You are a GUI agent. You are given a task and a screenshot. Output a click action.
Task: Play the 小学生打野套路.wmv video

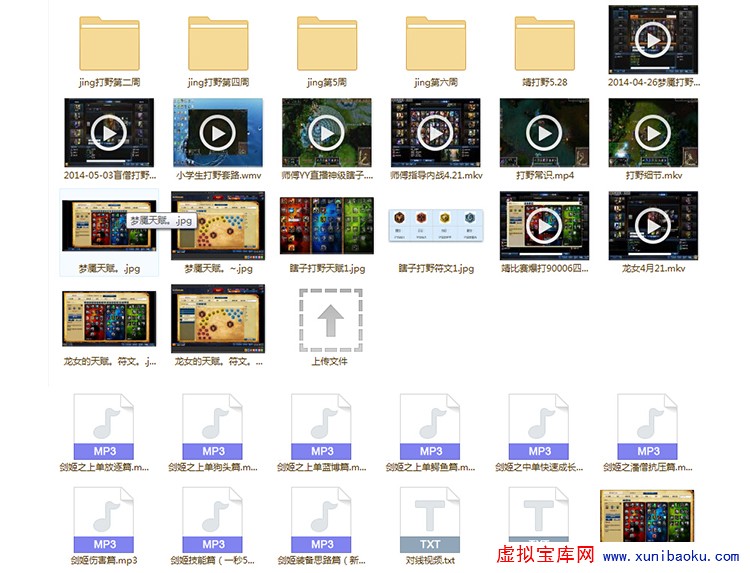(x=217, y=131)
